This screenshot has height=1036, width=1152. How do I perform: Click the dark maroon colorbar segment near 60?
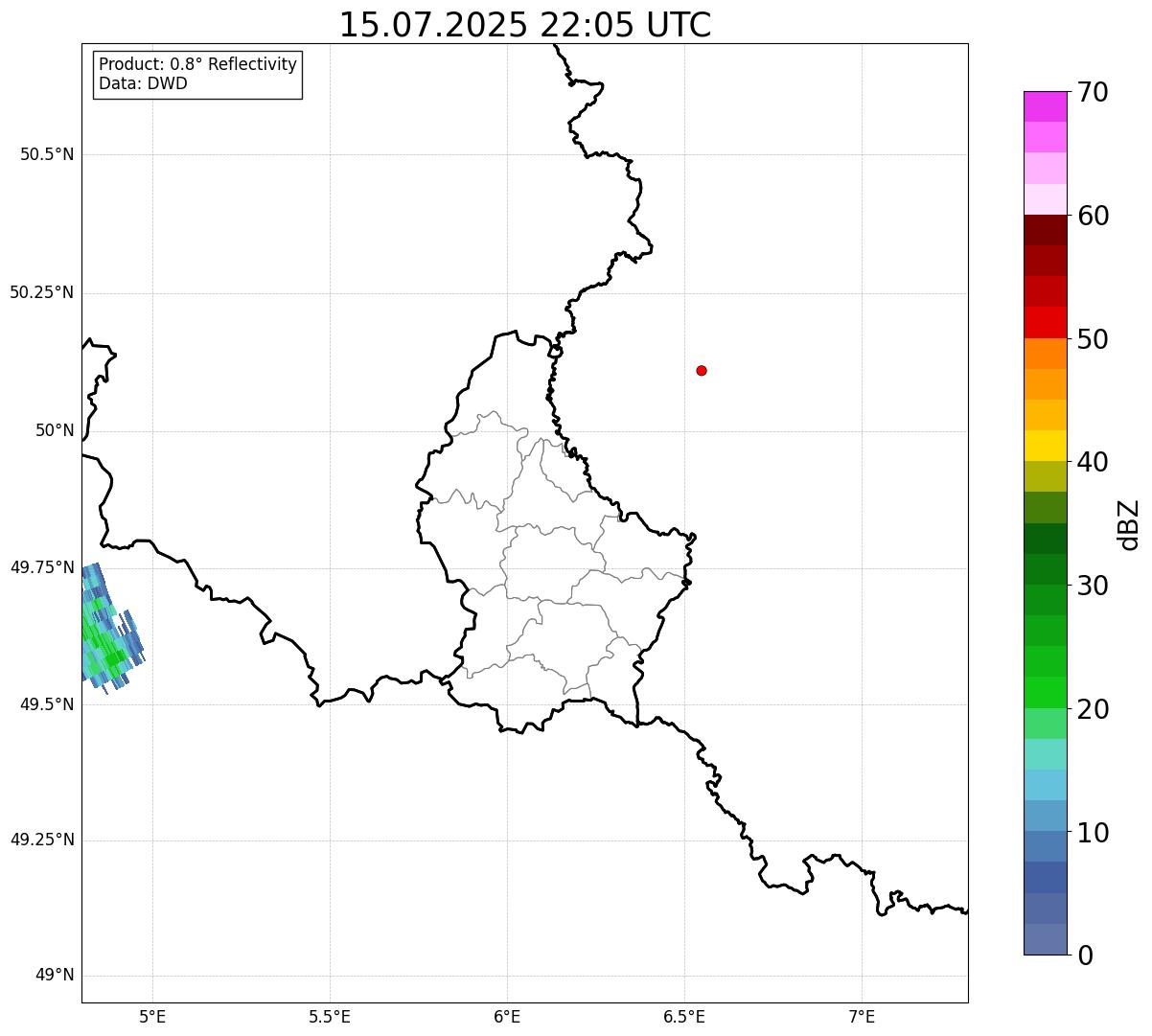[1045, 230]
